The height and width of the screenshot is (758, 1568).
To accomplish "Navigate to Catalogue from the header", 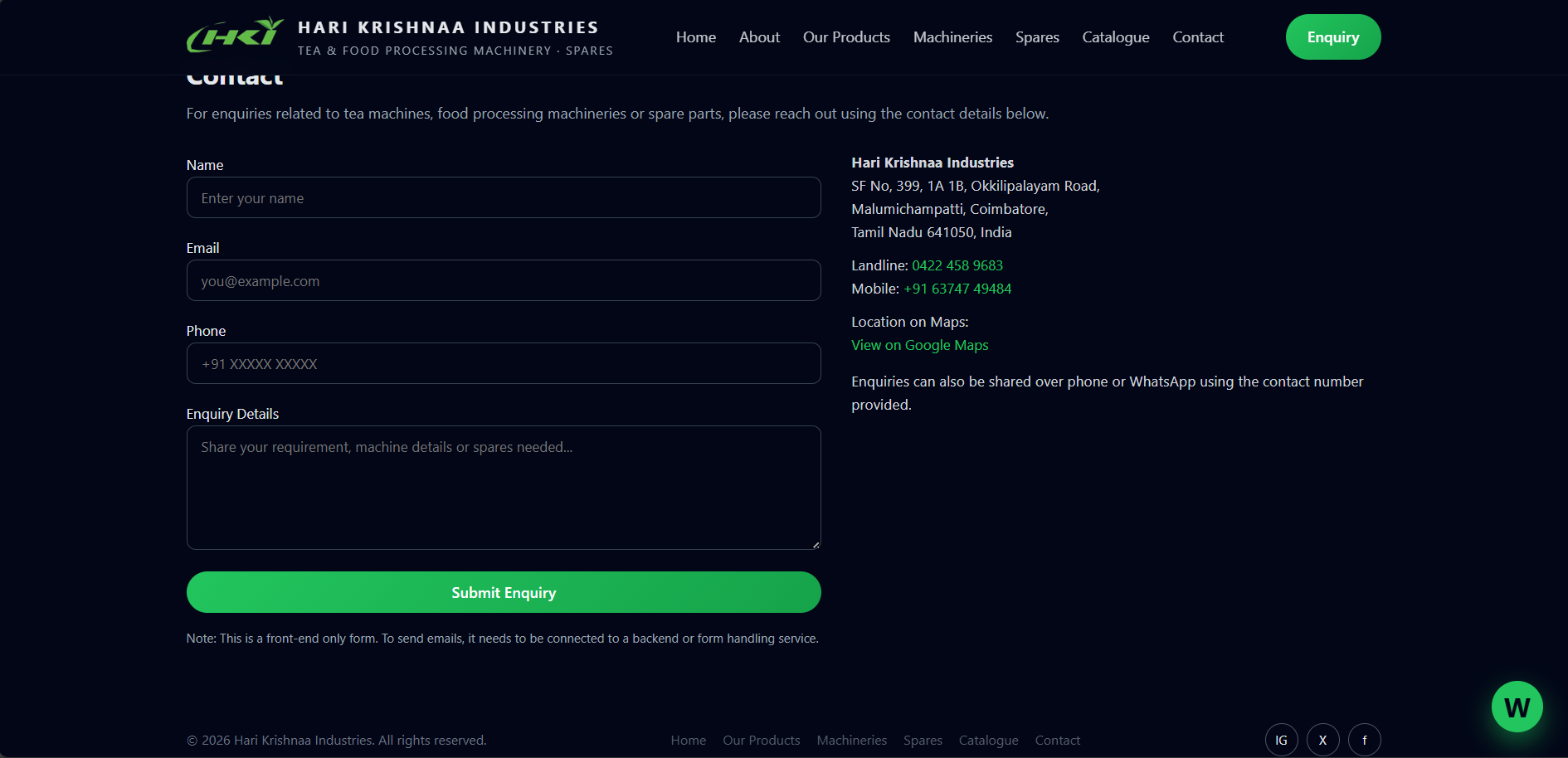I will [x=1115, y=37].
